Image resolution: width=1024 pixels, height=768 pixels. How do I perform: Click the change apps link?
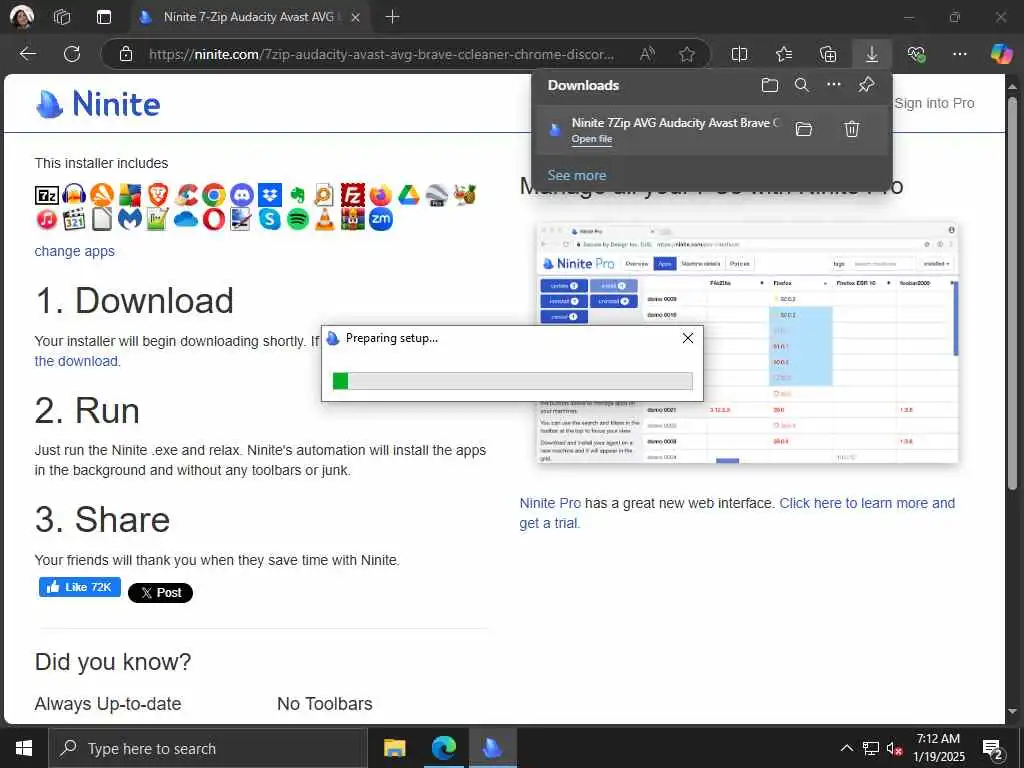[74, 251]
